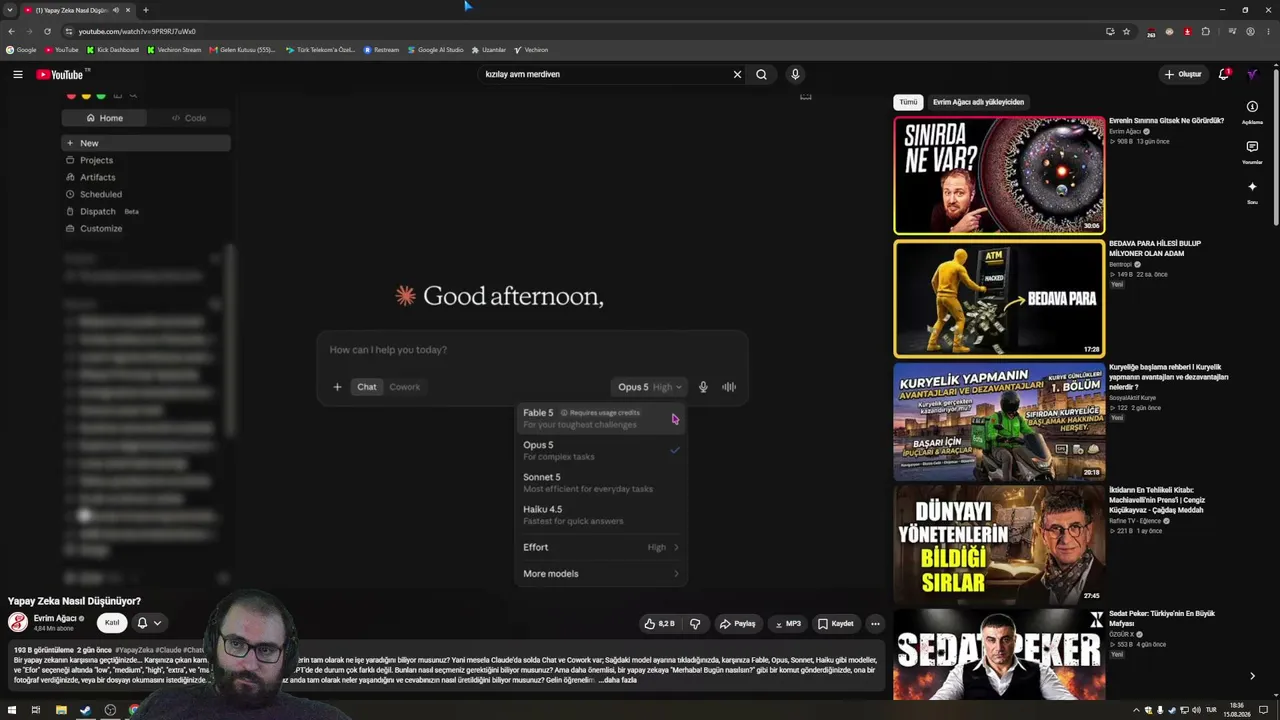Screen dimensions: 1280x720
Task: Choose the Opus 5 model option
Action: pos(601,450)
